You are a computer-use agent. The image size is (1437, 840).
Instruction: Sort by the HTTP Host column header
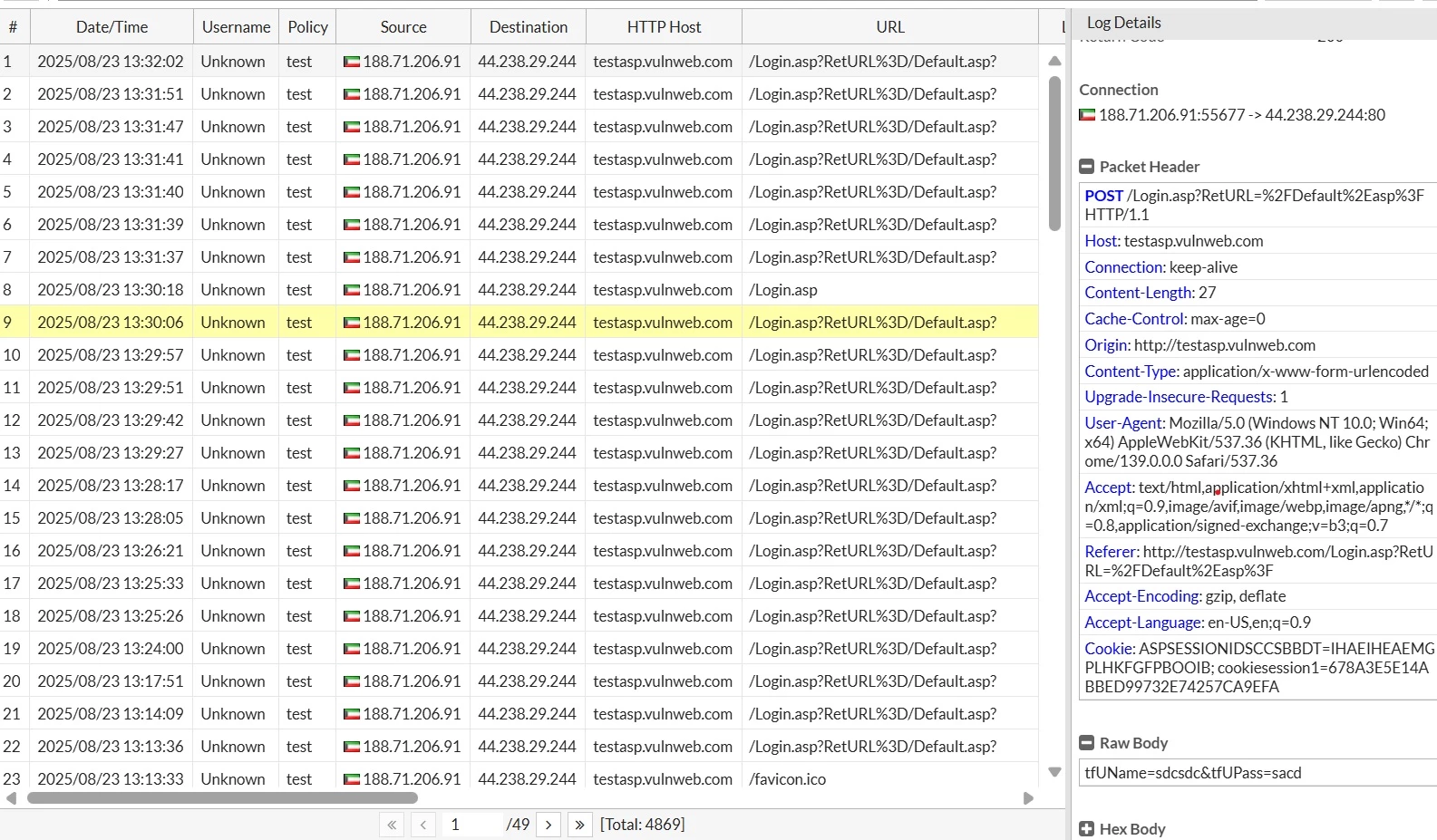(x=664, y=27)
